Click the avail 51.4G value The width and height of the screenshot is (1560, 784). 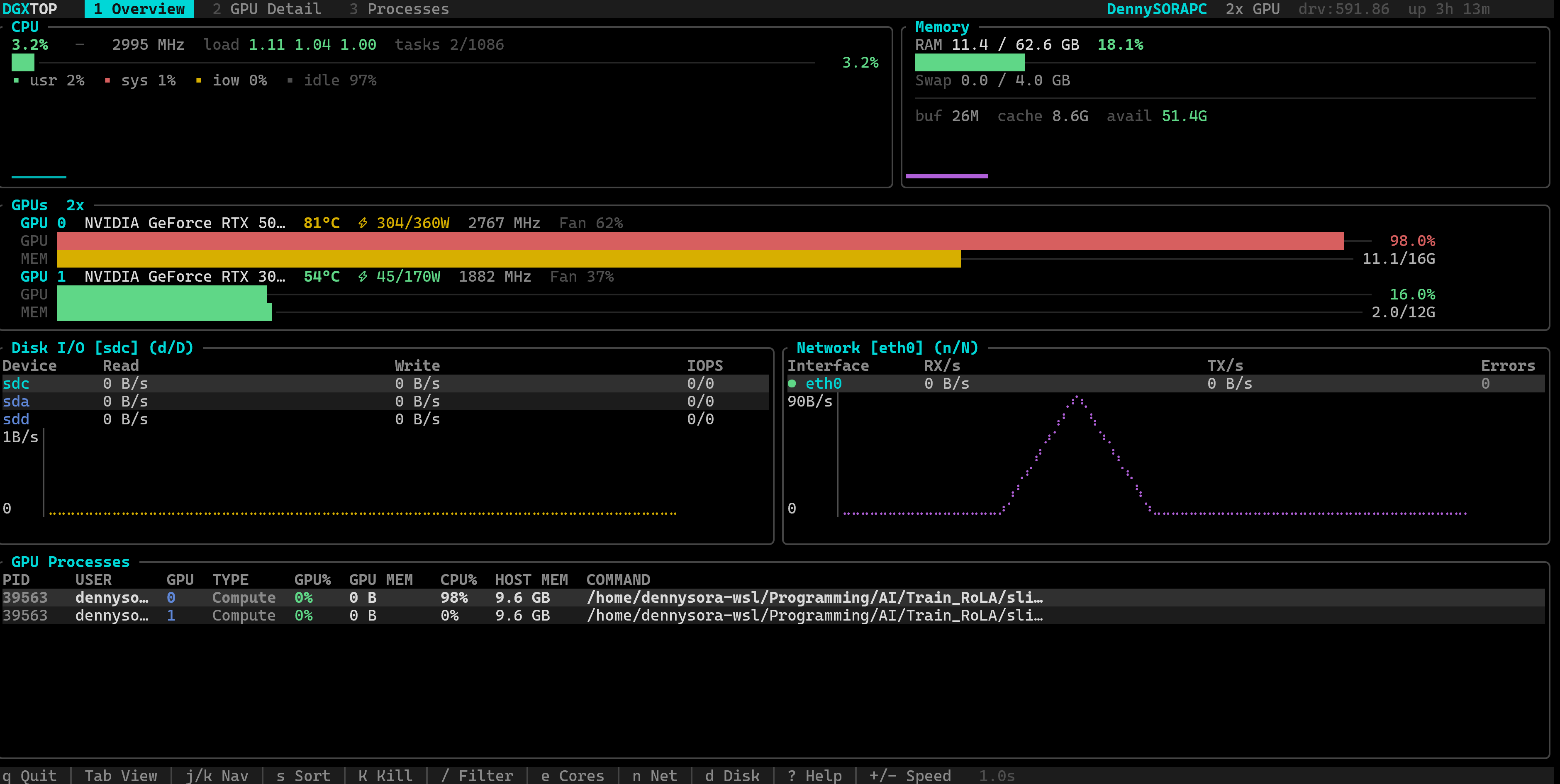[1184, 116]
